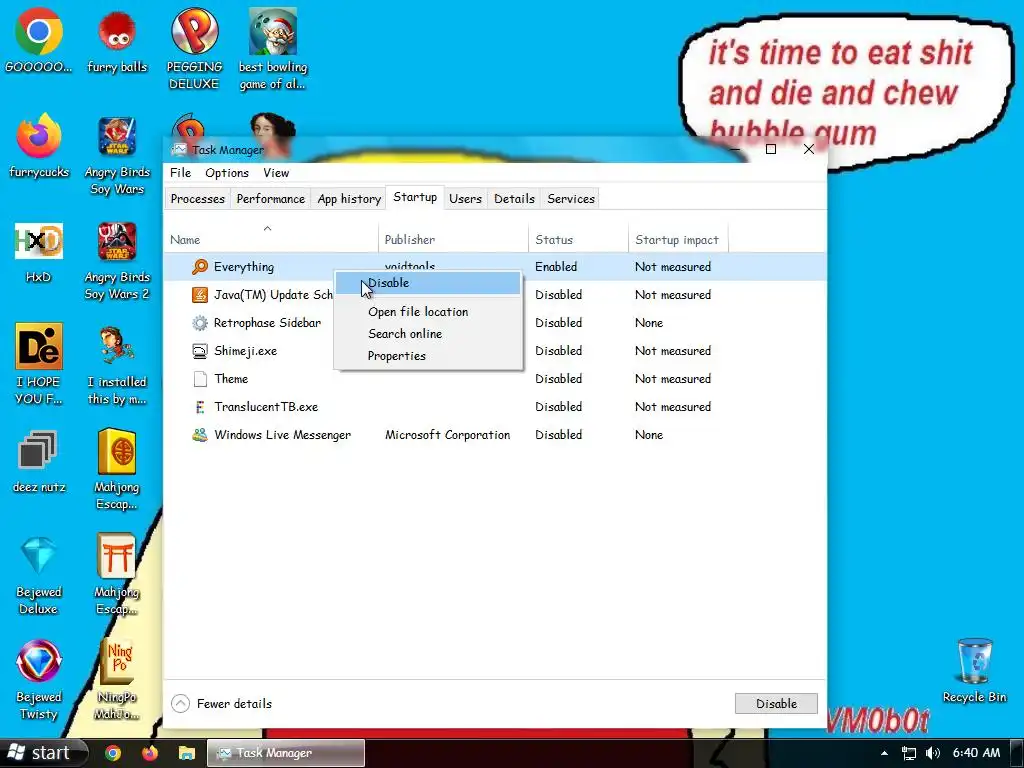Show hidden tray icons arrow
The image size is (1024, 768).
[884, 754]
